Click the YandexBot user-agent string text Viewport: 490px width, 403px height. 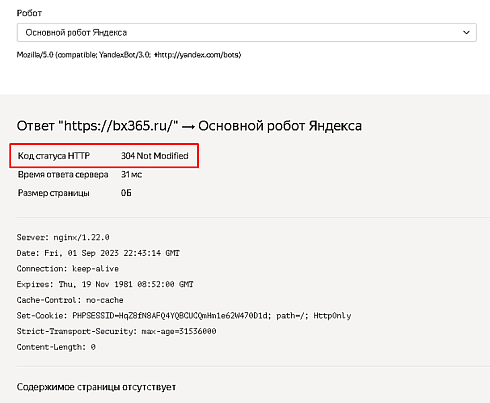[129, 55]
